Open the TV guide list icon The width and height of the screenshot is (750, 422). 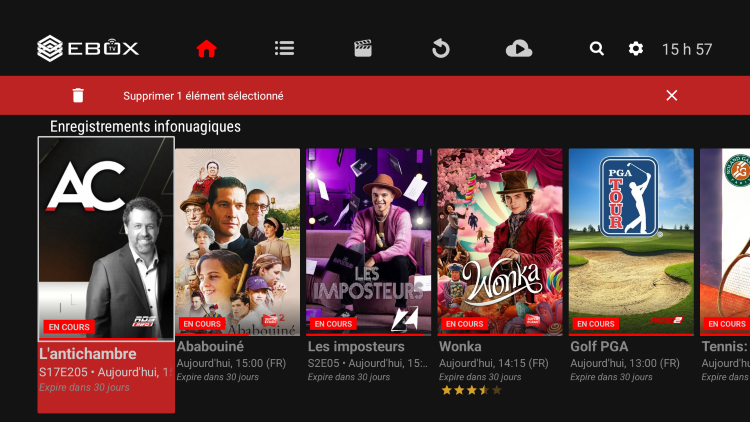[284, 48]
